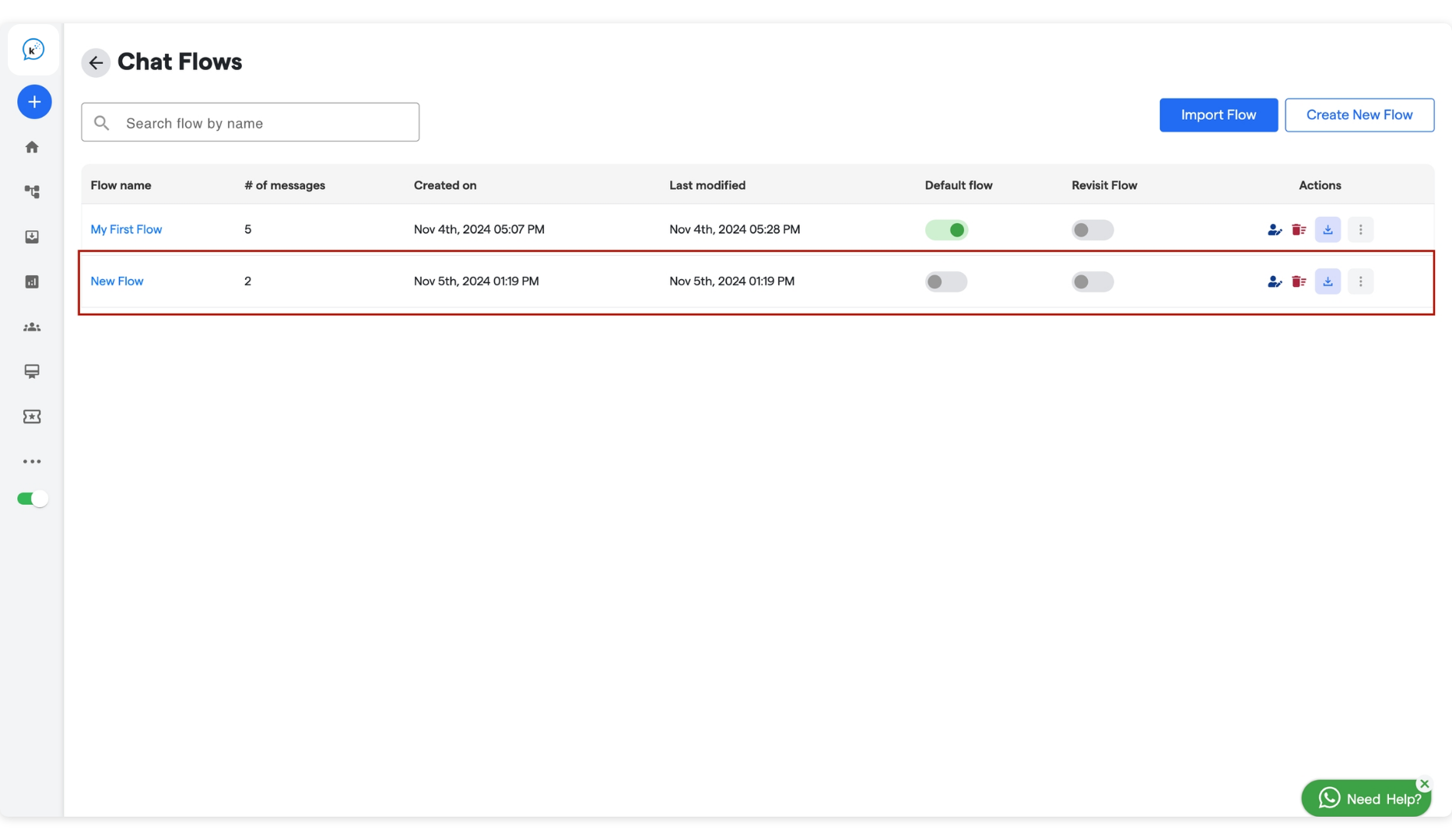This screenshot has height=840, width=1452.
Task: Open more options for New Flow
Action: pyautogui.click(x=1361, y=282)
